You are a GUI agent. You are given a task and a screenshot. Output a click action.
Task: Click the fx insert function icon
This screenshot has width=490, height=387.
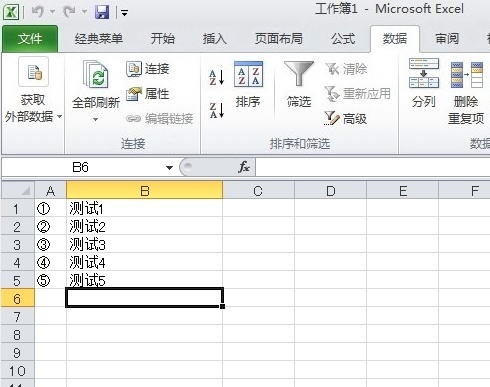coord(244,167)
